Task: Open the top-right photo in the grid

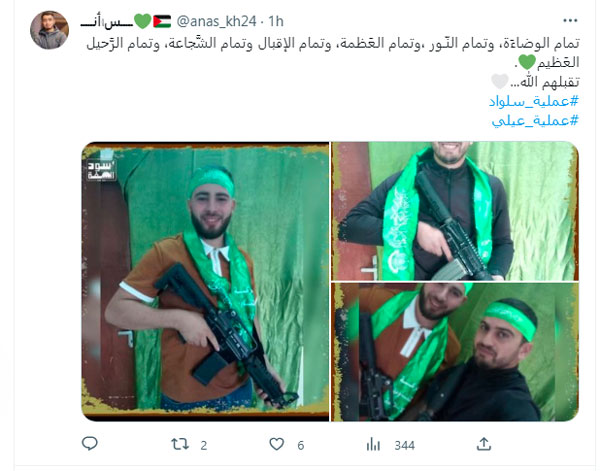Action: coord(455,211)
